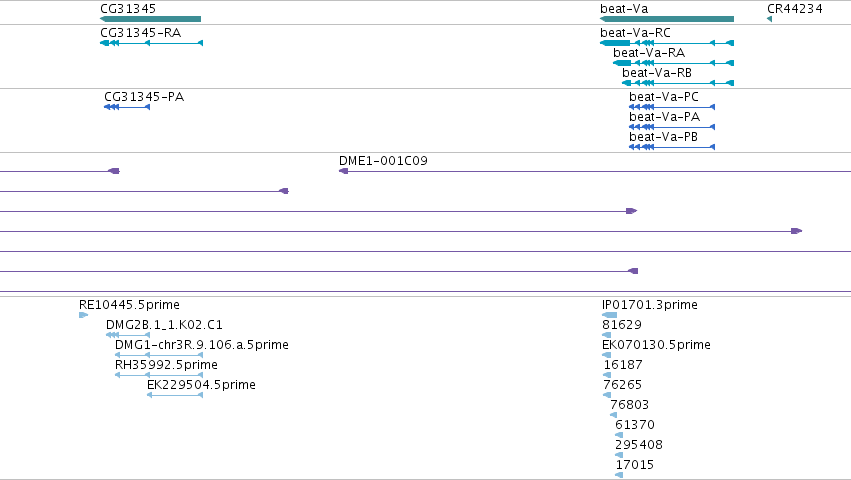Select DMG1-chr3R.9.106.a.5prime alignment glyph
Viewport: 851px width, 480px height.
pos(159,355)
